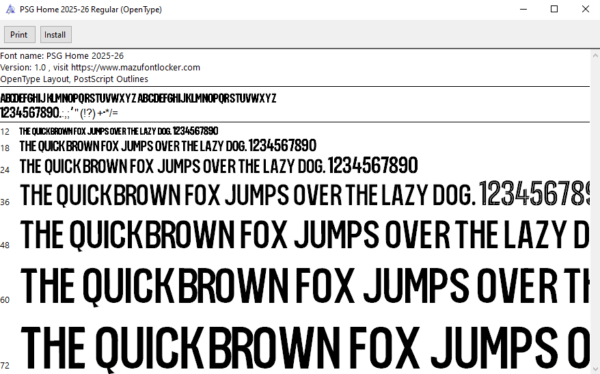Click the size label '24'
This screenshot has width=600, height=374.
(5, 170)
